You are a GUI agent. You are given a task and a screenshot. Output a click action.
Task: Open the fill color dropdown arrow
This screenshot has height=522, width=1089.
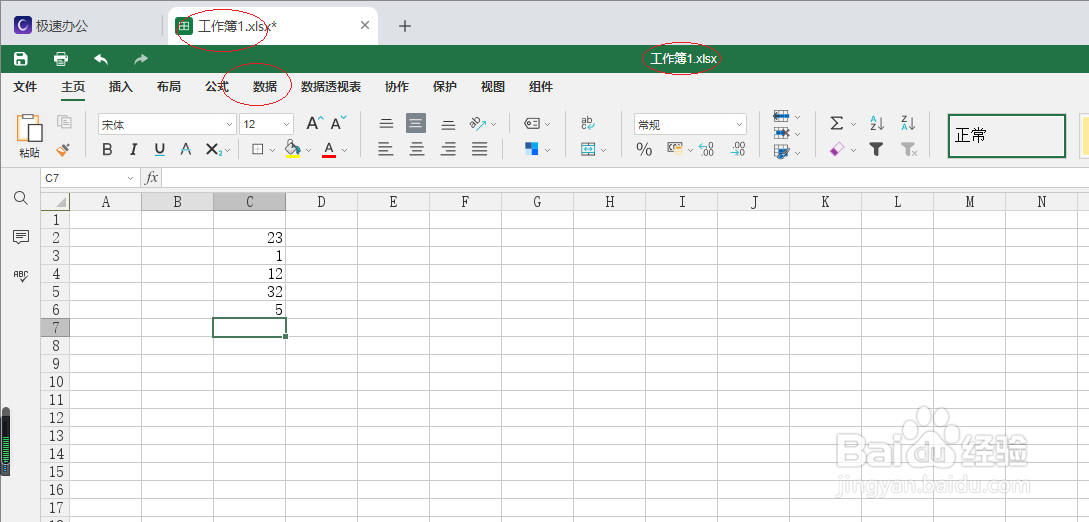click(x=308, y=150)
